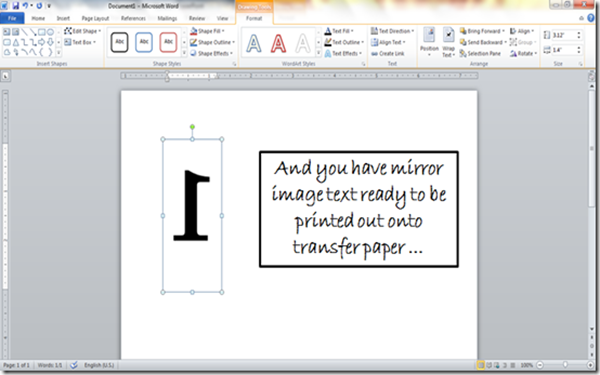Save the document from the Quick Access Toolbar
The width and height of the screenshot is (600, 375).
pos(15,5)
